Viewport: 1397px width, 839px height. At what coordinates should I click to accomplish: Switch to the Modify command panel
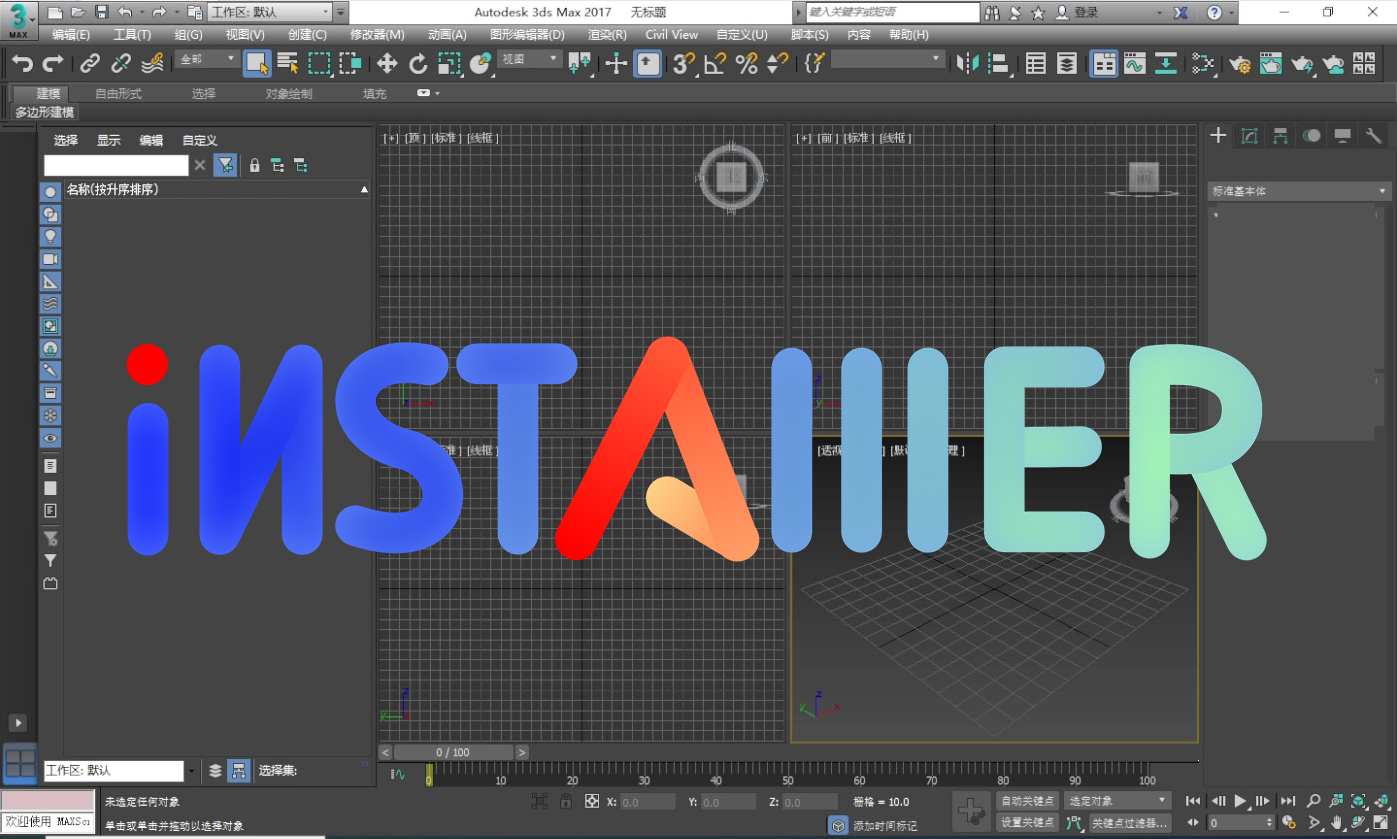pyautogui.click(x=1249, y=136)
